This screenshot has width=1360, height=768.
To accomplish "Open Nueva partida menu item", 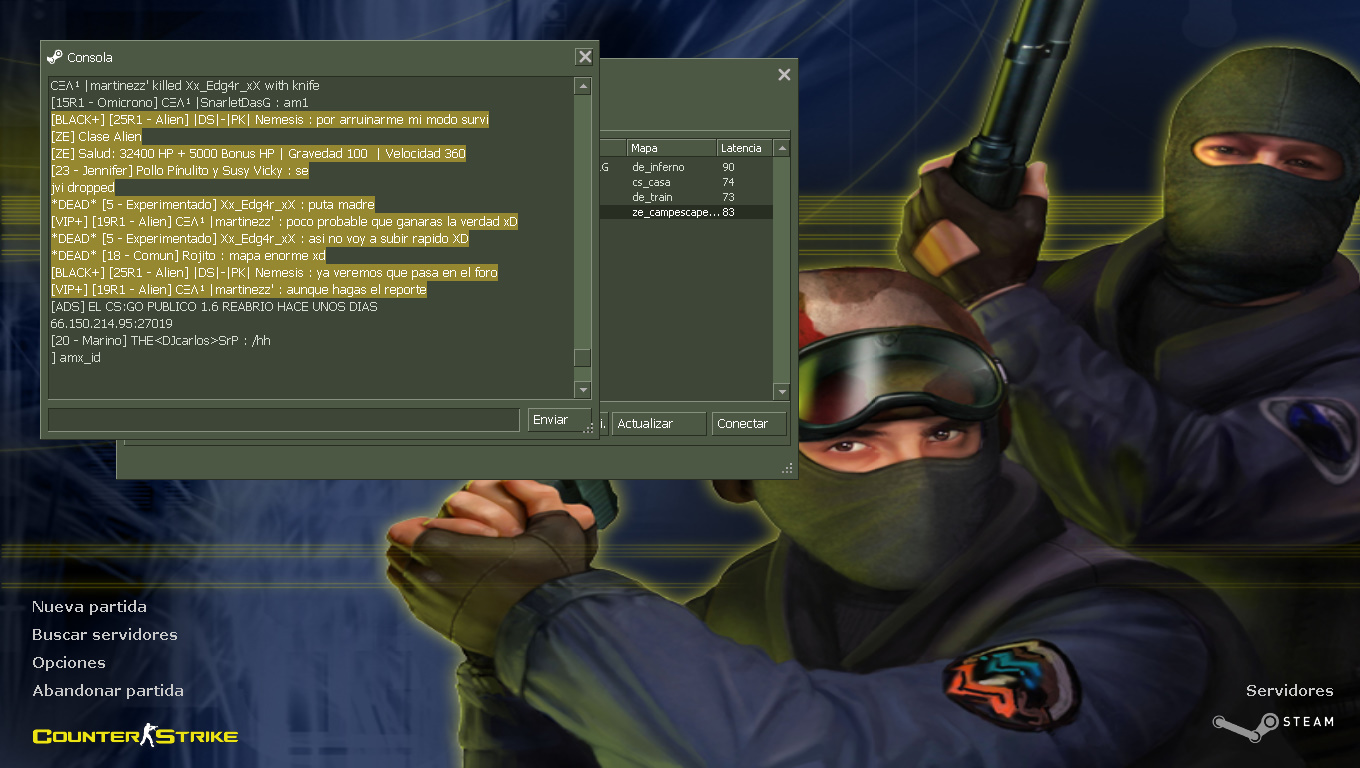I will point(89,607).
